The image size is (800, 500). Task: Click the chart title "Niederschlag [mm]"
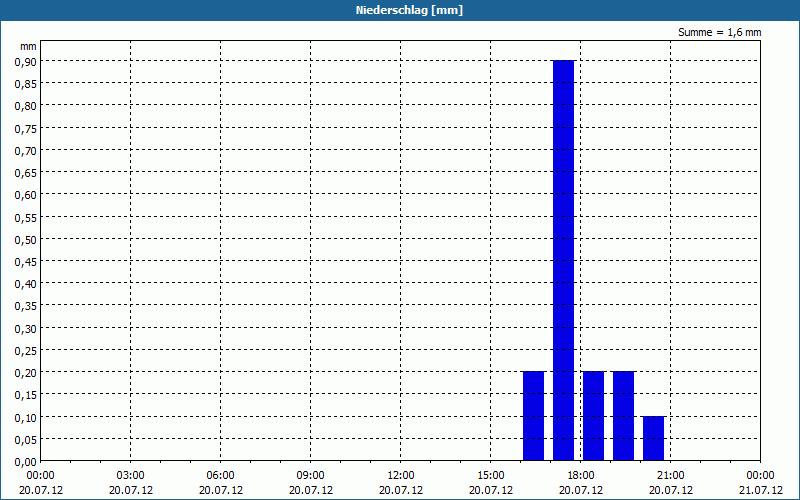click(x=409, y=10)
